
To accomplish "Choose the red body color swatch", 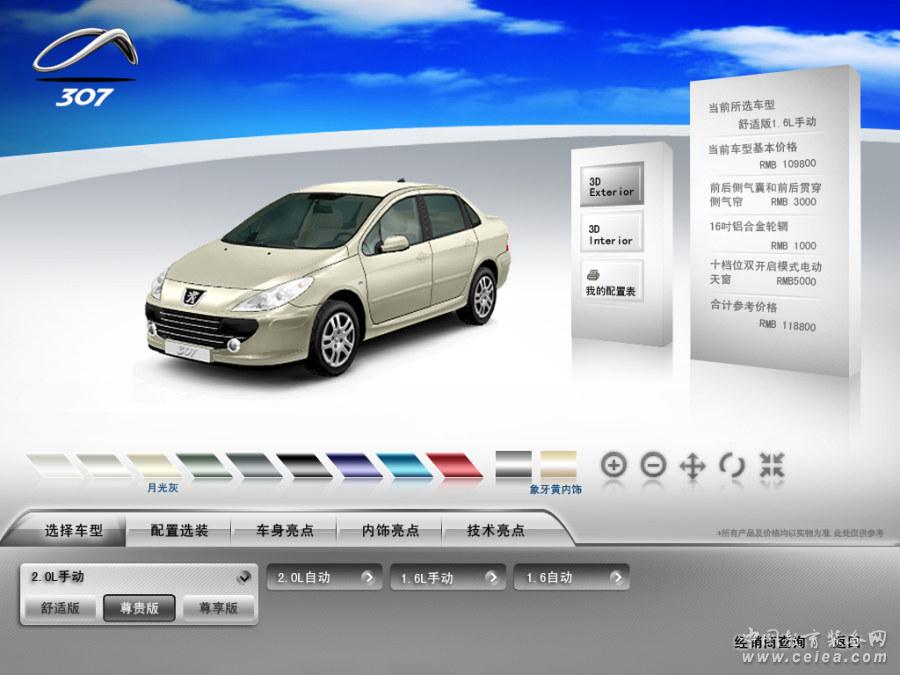I will [454, 465].
